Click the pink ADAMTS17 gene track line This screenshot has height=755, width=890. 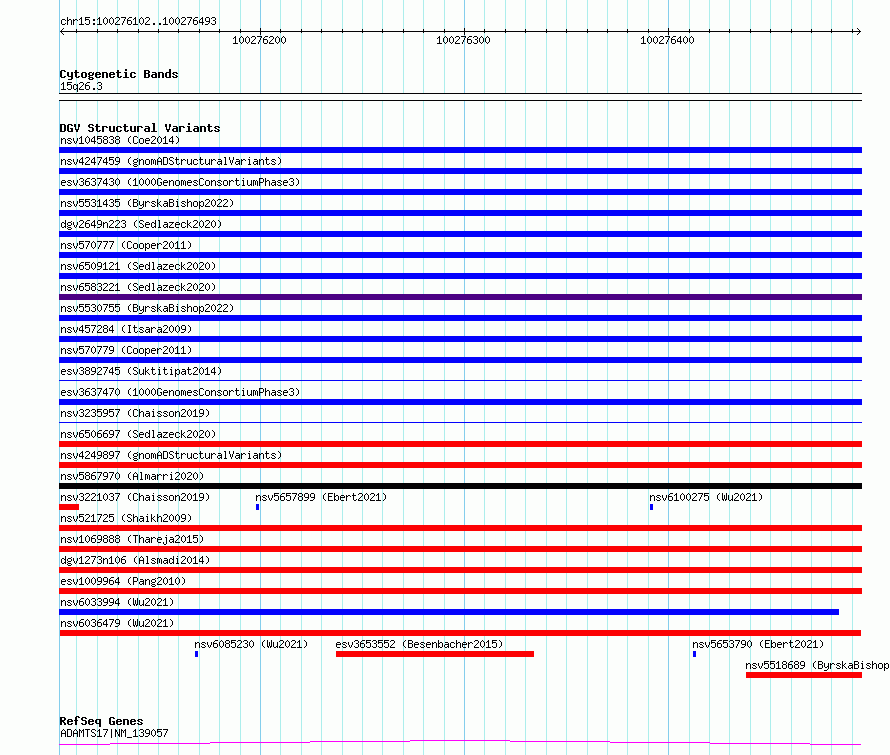(460, 742)
